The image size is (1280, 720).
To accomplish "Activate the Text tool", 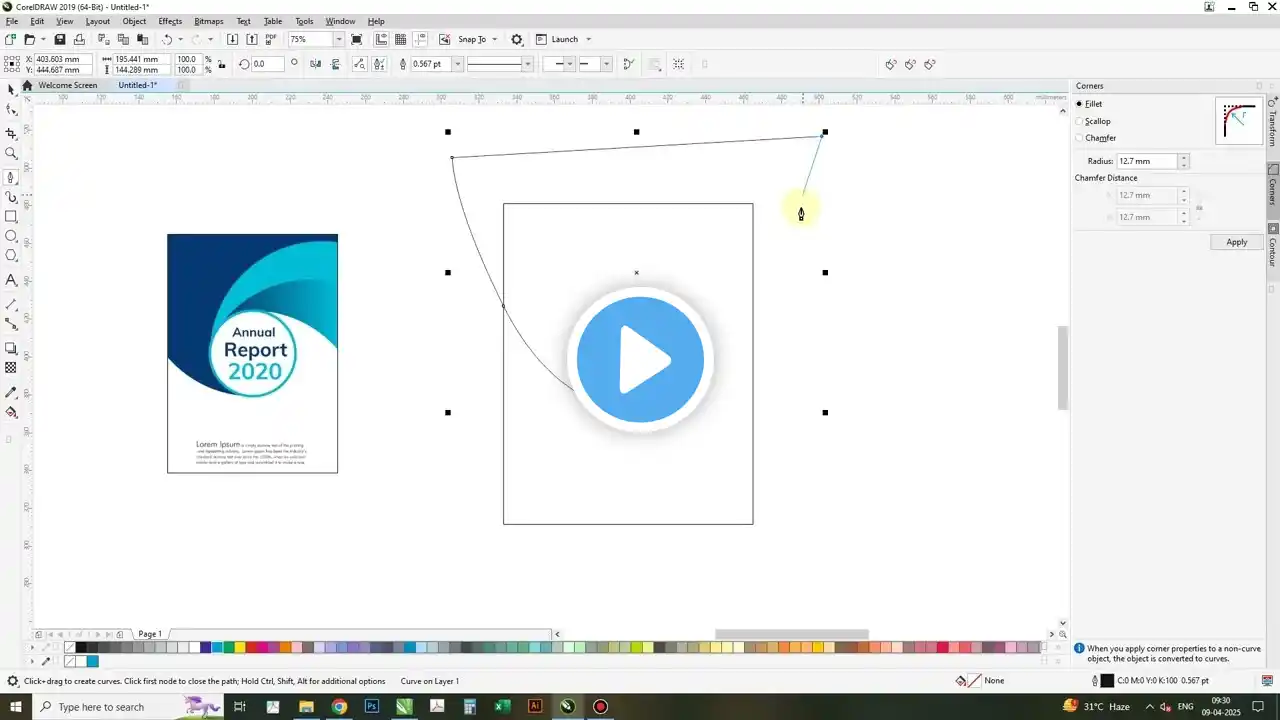I will tap(11, 280).
